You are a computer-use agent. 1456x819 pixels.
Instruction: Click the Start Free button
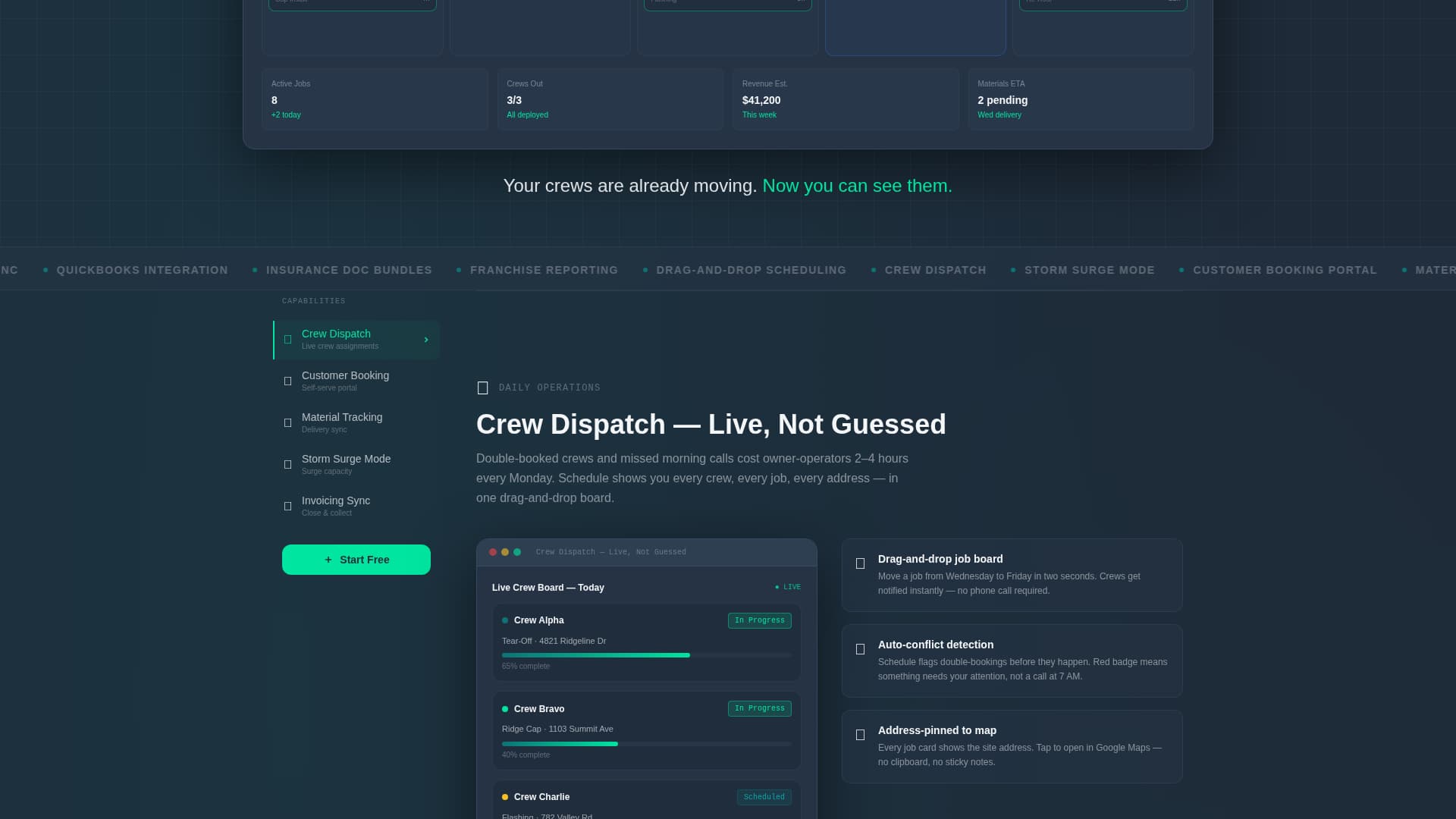point(356,560)
